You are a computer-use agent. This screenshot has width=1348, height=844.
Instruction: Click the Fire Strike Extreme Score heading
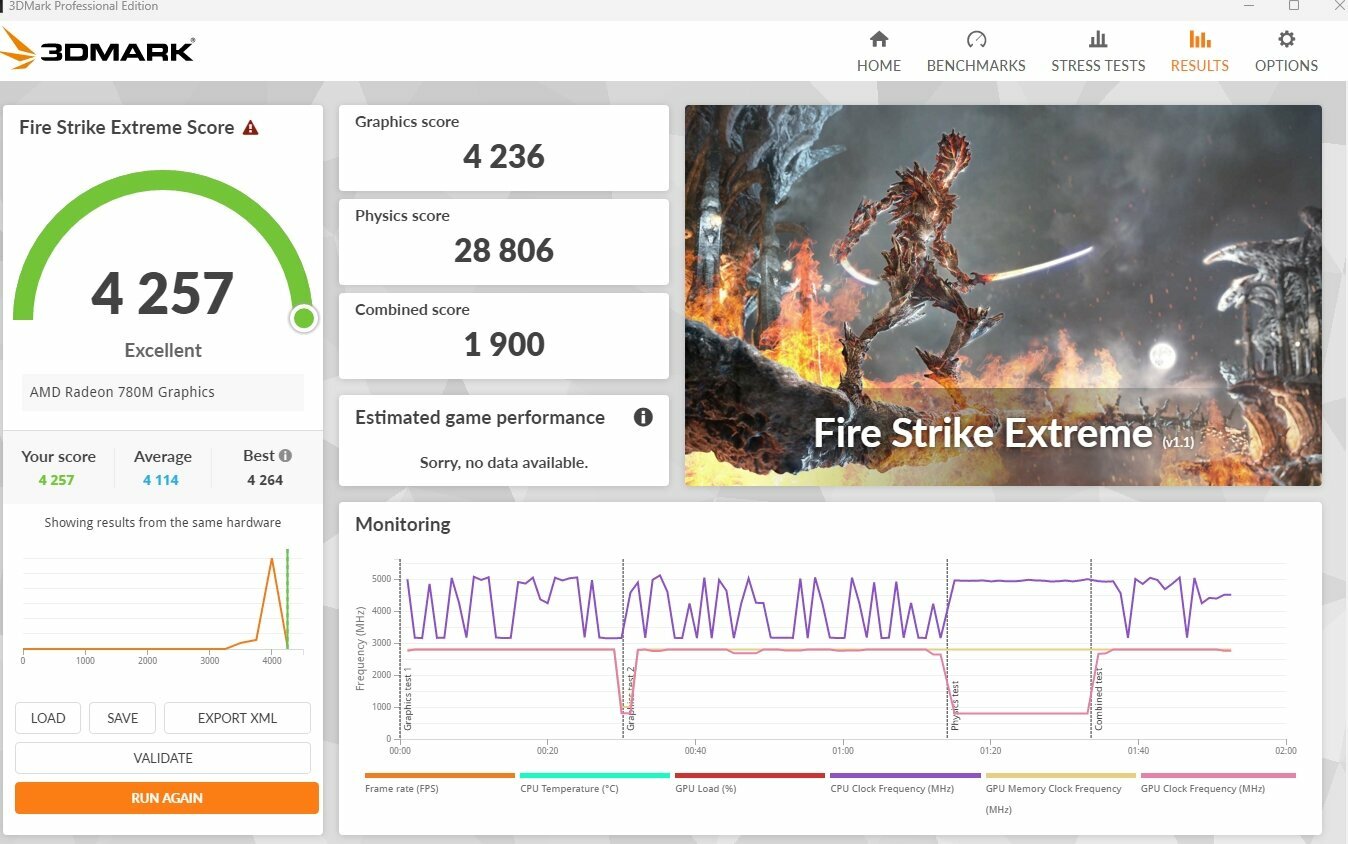(x=127, y=128)
